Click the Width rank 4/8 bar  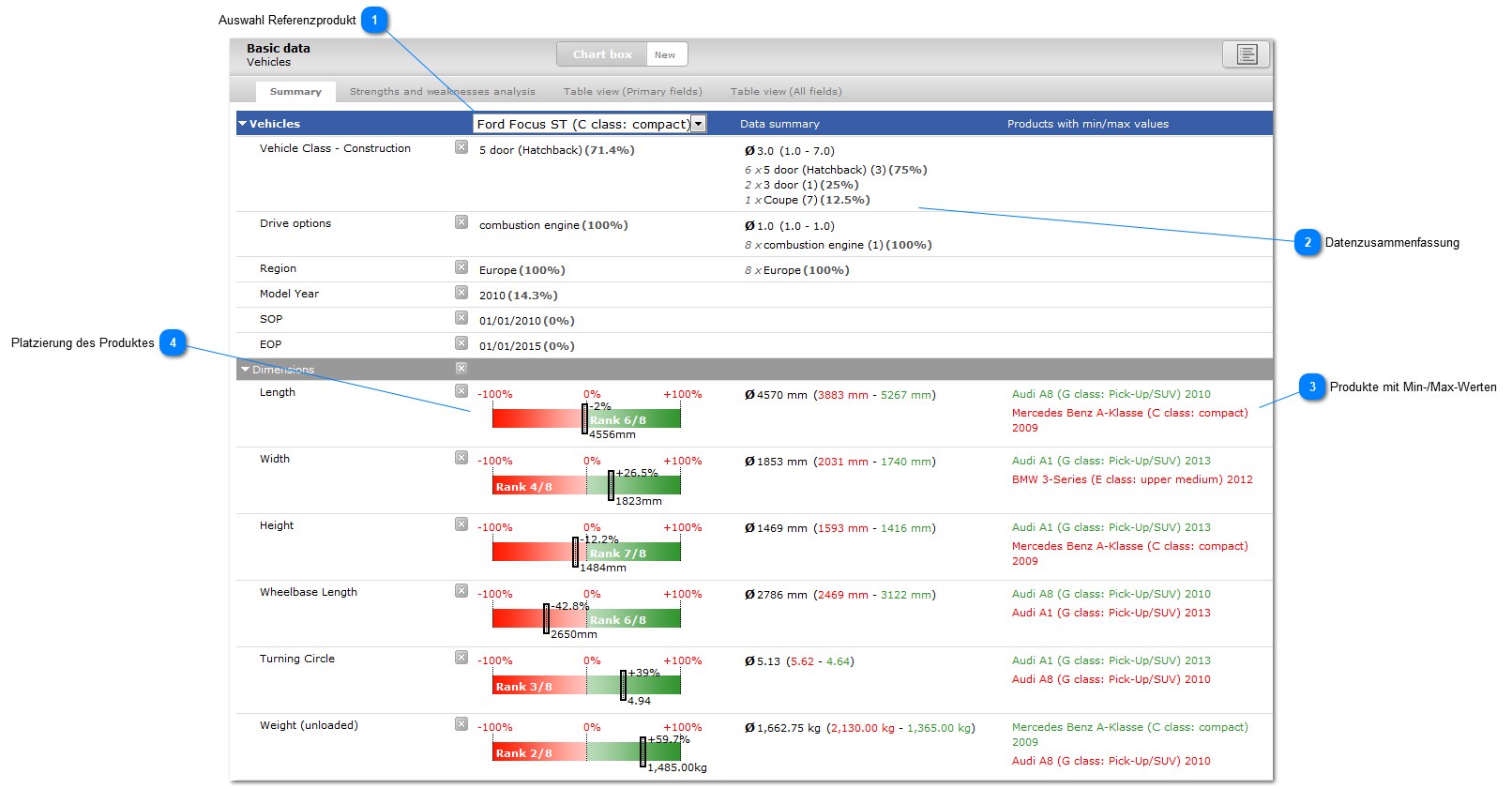[586, 486]
